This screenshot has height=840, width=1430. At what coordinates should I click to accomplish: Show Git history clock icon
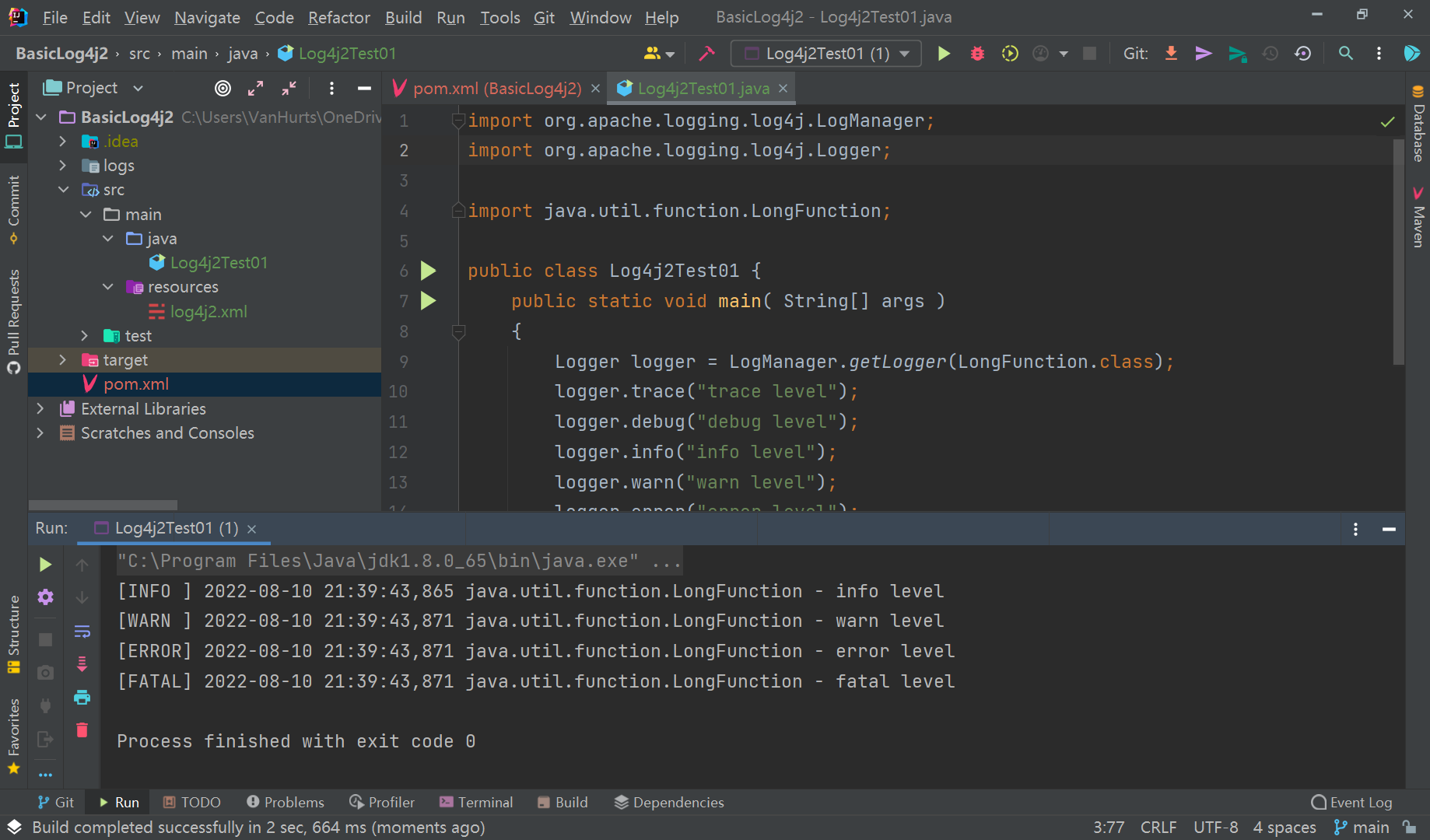[x=1271, y=54]
